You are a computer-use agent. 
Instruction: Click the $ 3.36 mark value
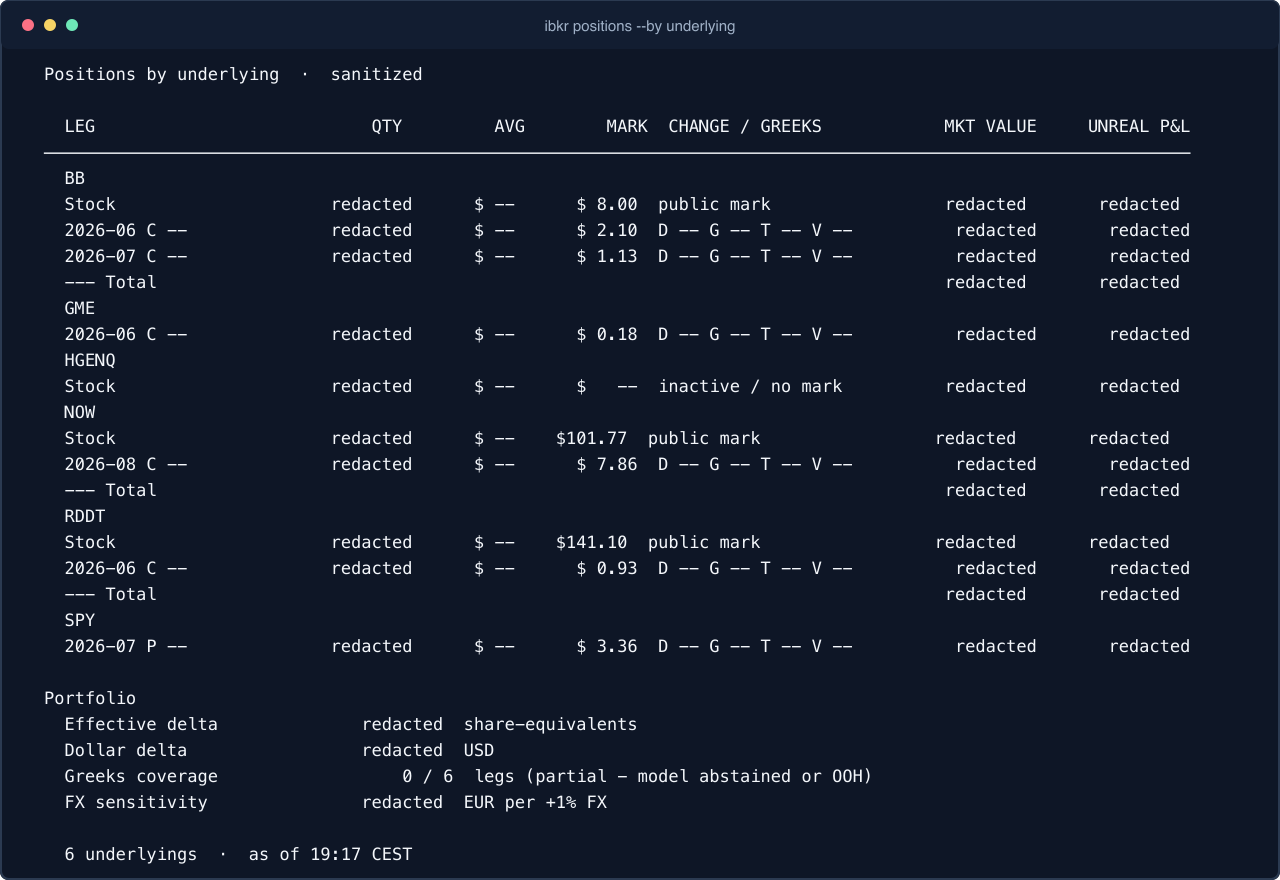coord(607,646)
